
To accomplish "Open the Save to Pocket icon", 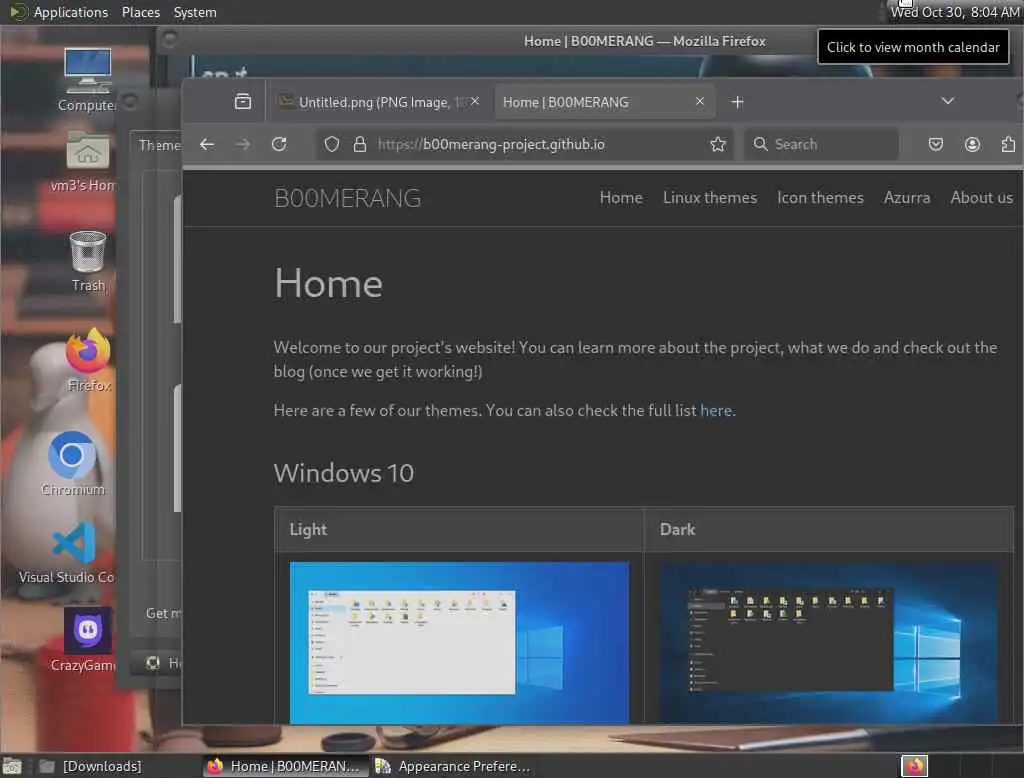I will (936, 144).
